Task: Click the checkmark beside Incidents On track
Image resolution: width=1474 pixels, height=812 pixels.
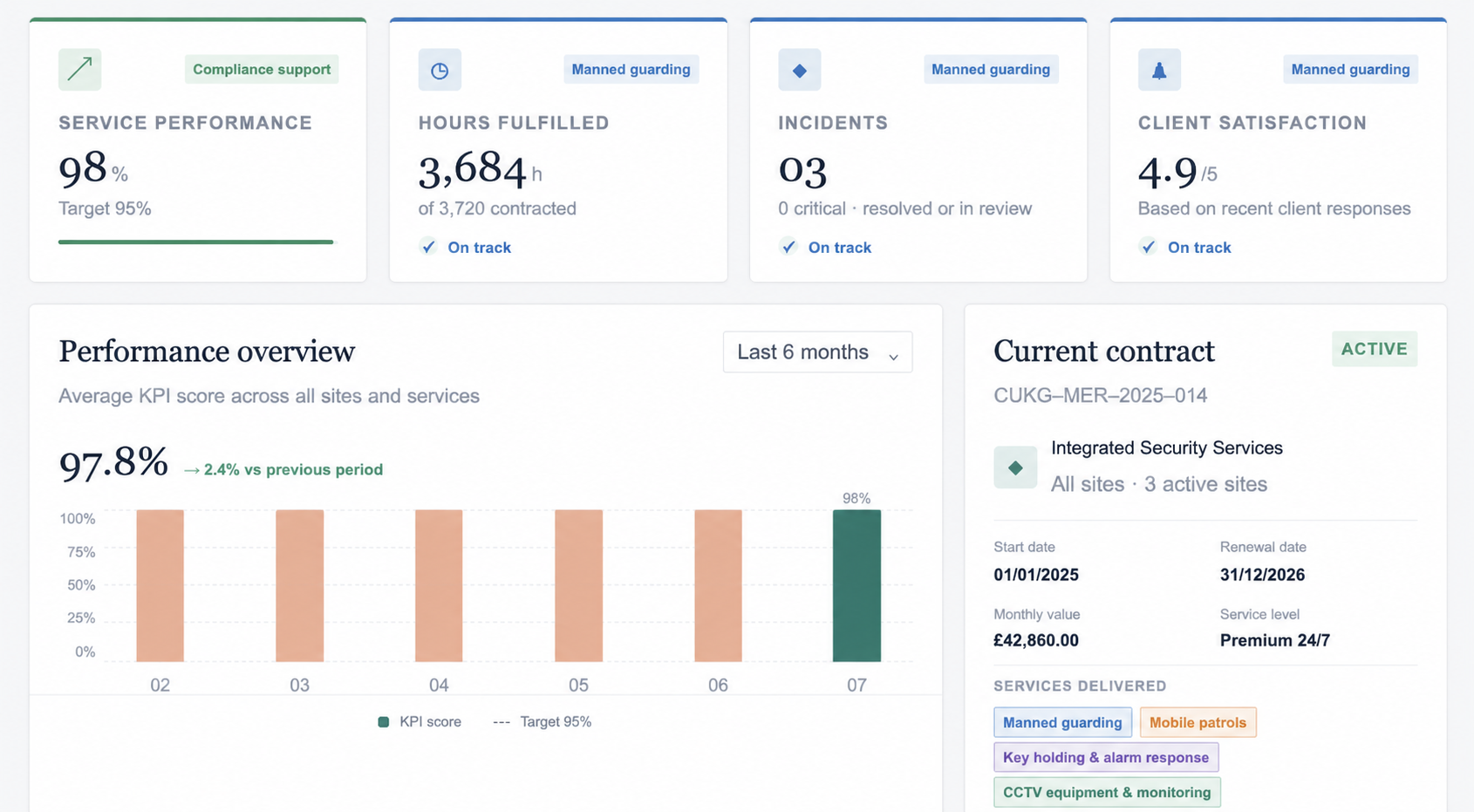Action: click(788, 247)
